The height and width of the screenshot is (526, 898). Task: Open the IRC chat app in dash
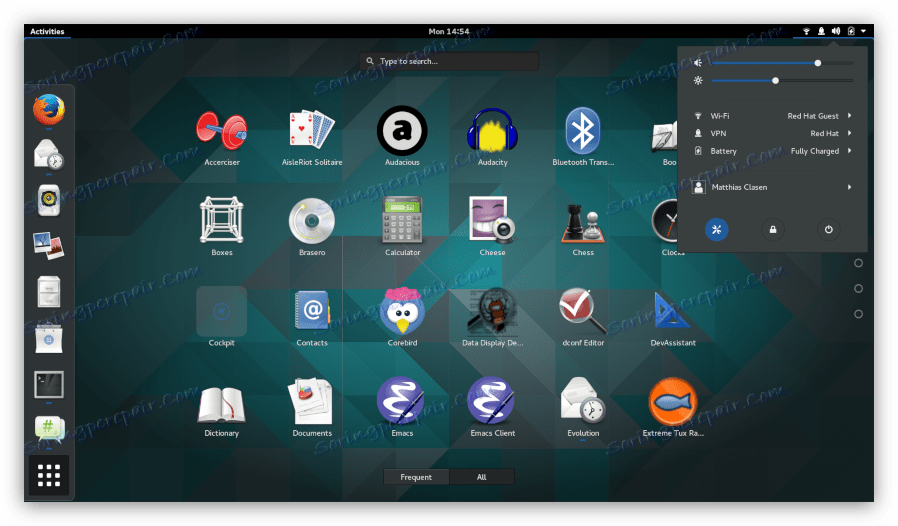49,431
